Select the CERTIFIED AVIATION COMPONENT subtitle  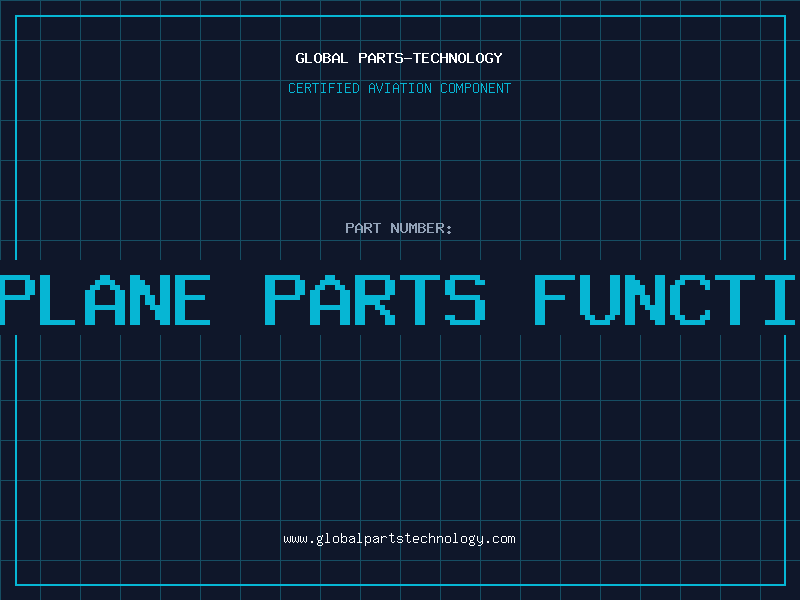click(399, 88)
